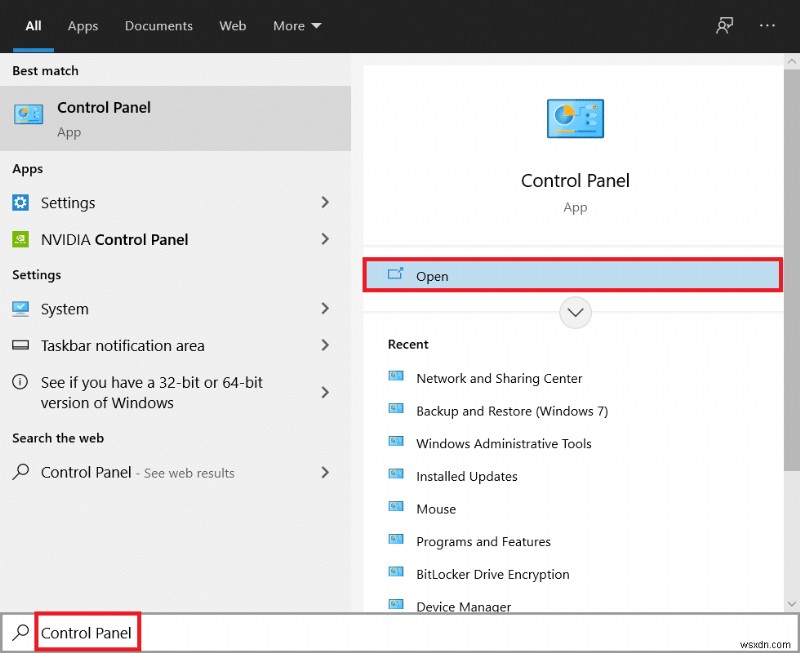Viewport: 800px width, 653px height.
Task: Switch to the Documents search tab
Action: click(x=158, y=26)
